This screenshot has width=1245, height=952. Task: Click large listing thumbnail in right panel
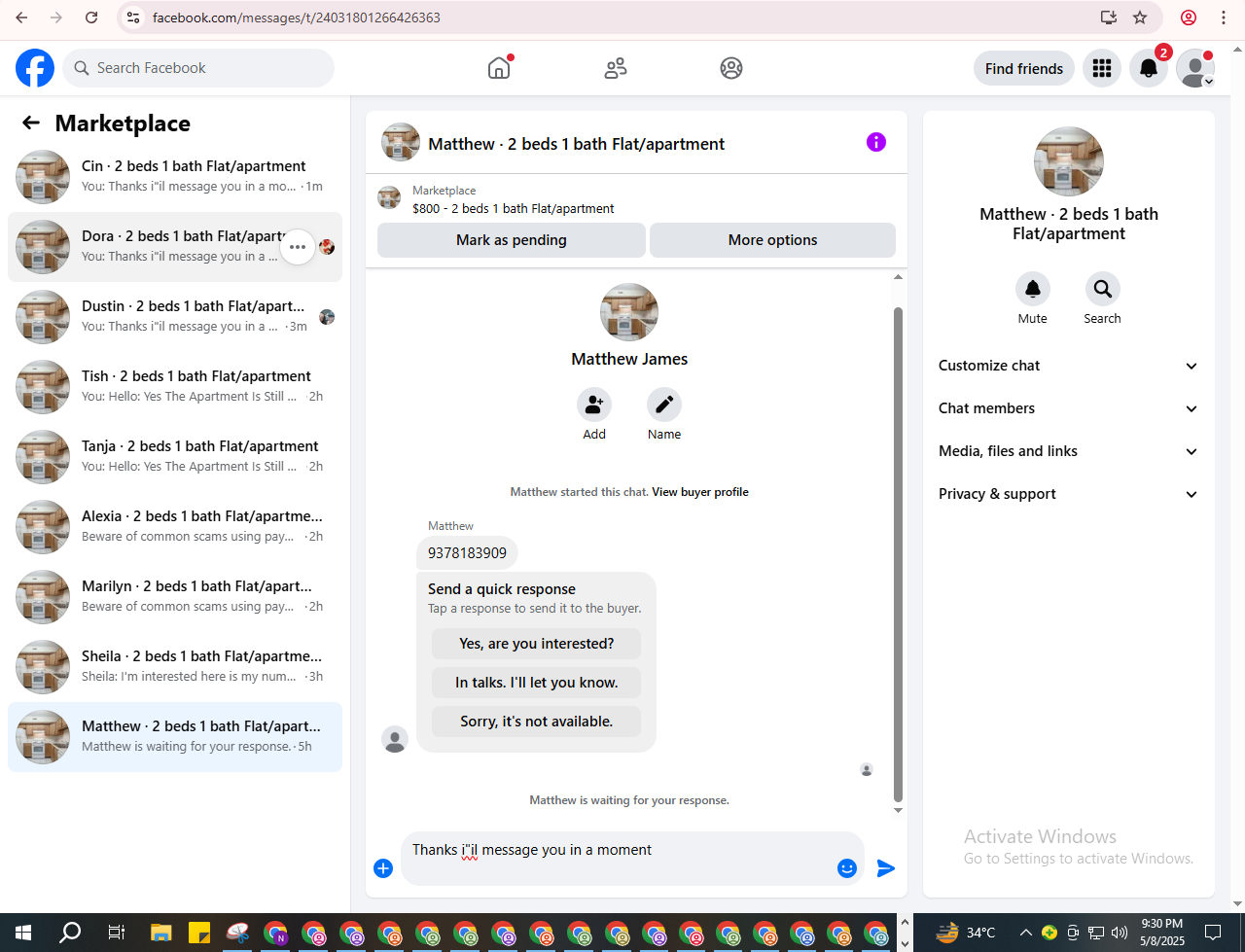(x=1069, y=161)
